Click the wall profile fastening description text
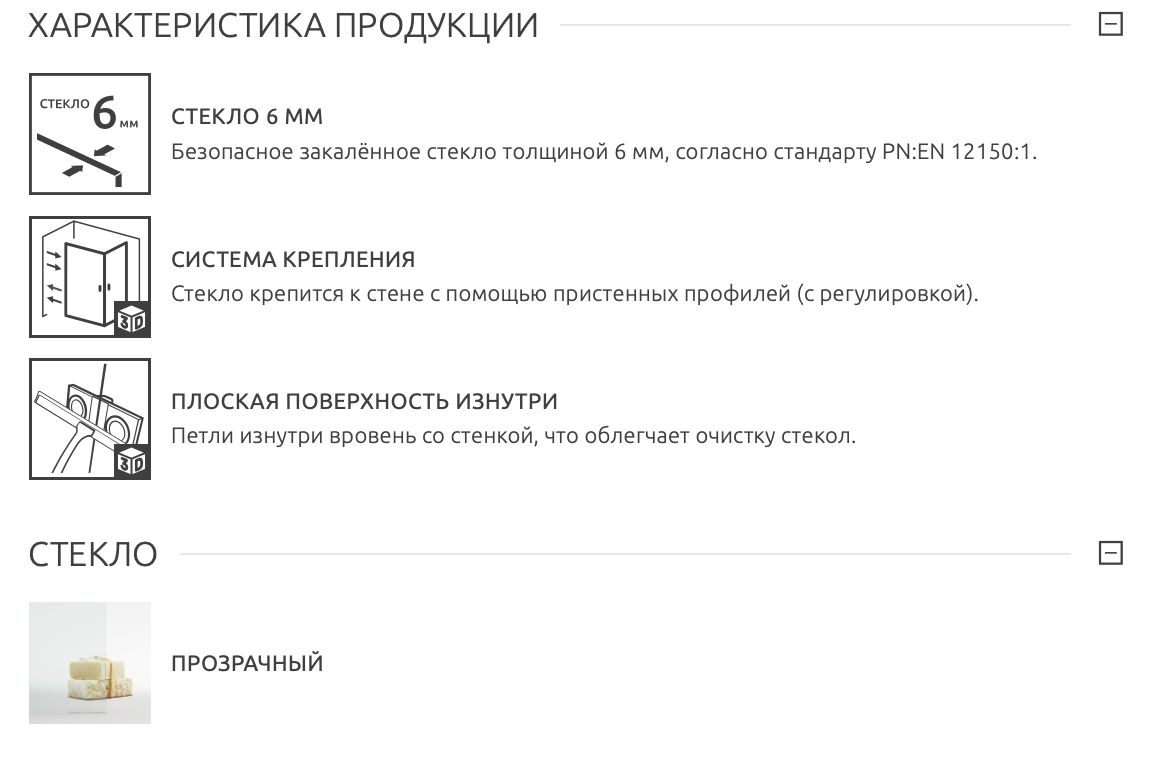This screenshot has width=1154, height=764. click(574, 295)
